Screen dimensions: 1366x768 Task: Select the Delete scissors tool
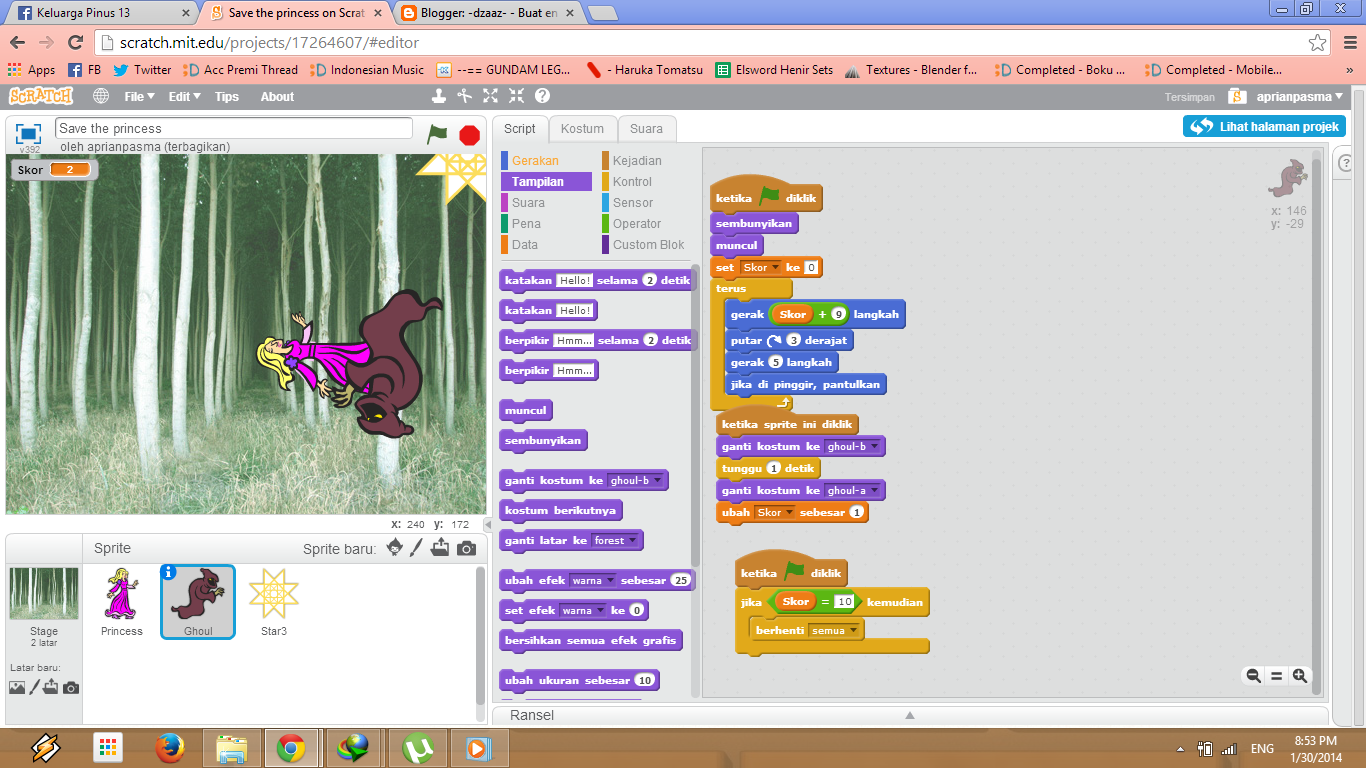(x=463, y=96)
